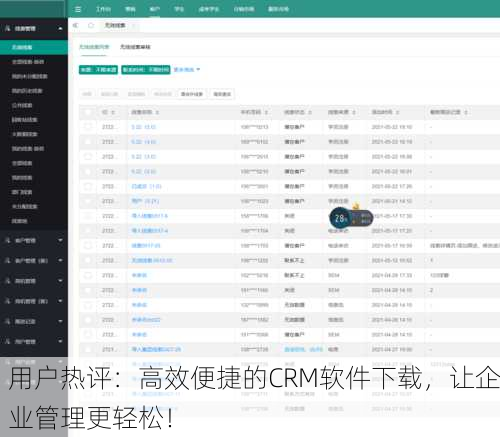Screen dimensions: 500x437
Task: Open lead name link in 2021-04-27 19:00 row
Action: pyautogui.click(x=156, y=349)
